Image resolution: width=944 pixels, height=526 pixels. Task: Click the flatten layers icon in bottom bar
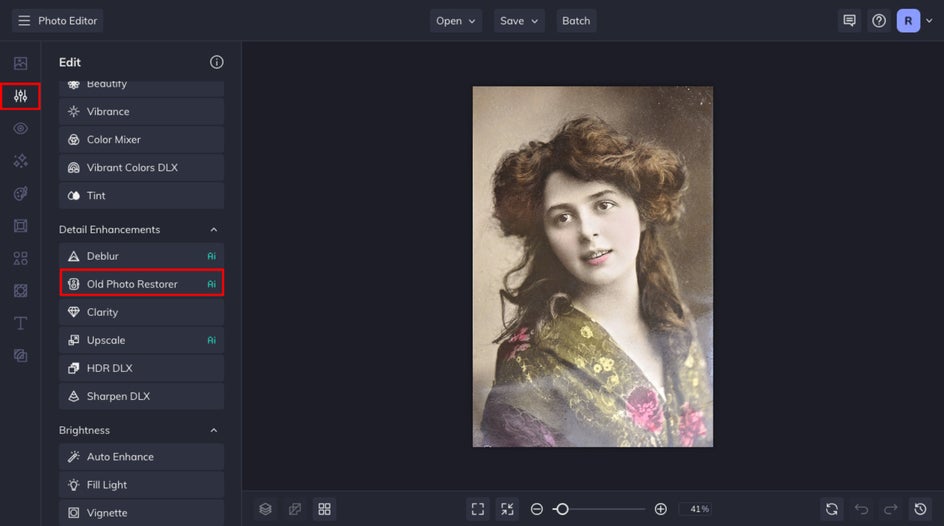[295, 509]
